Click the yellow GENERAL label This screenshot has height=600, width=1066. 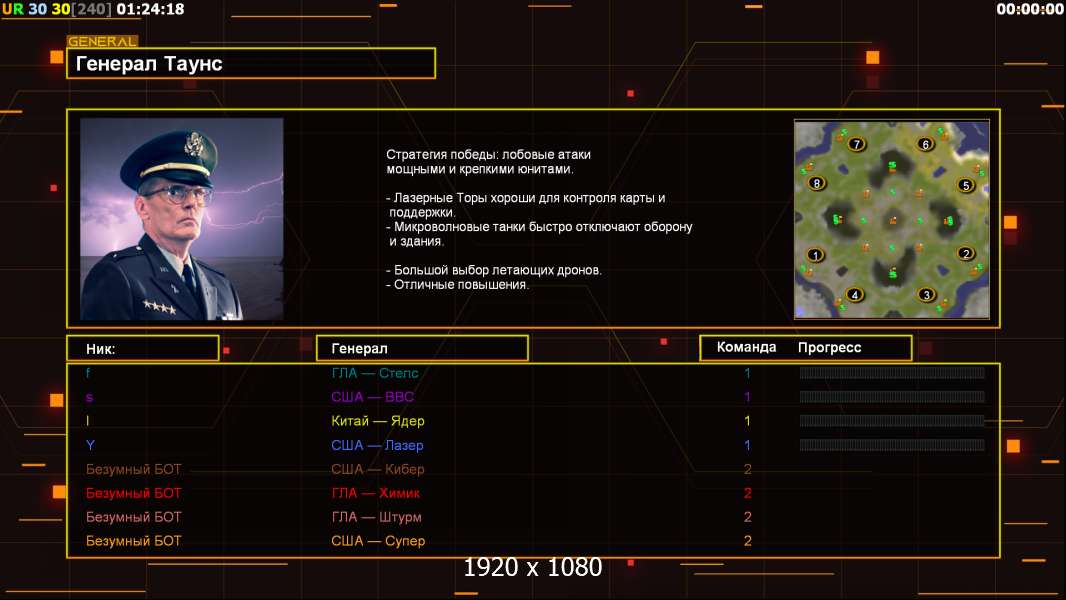(103, 41)
